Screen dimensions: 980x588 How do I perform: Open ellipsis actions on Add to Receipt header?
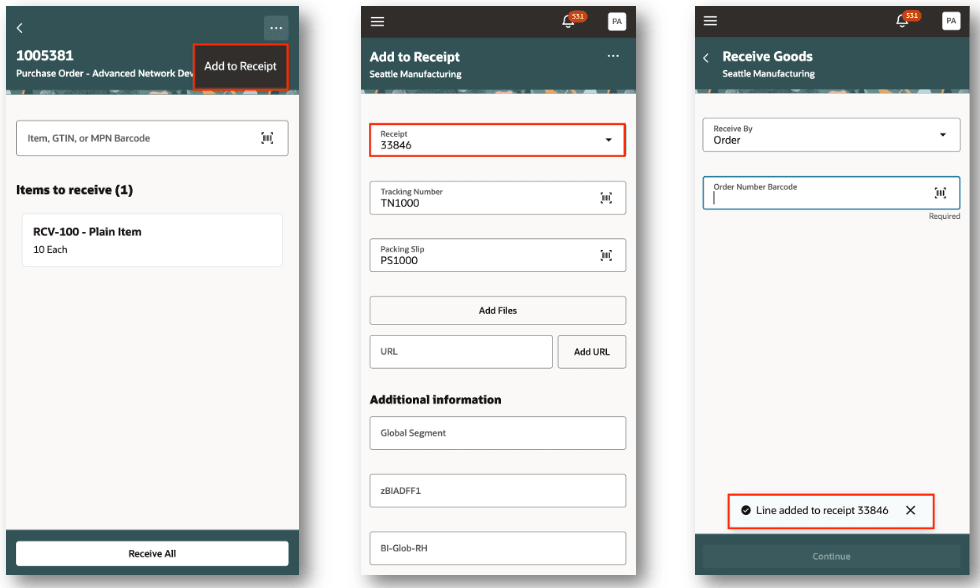(613, 56)
